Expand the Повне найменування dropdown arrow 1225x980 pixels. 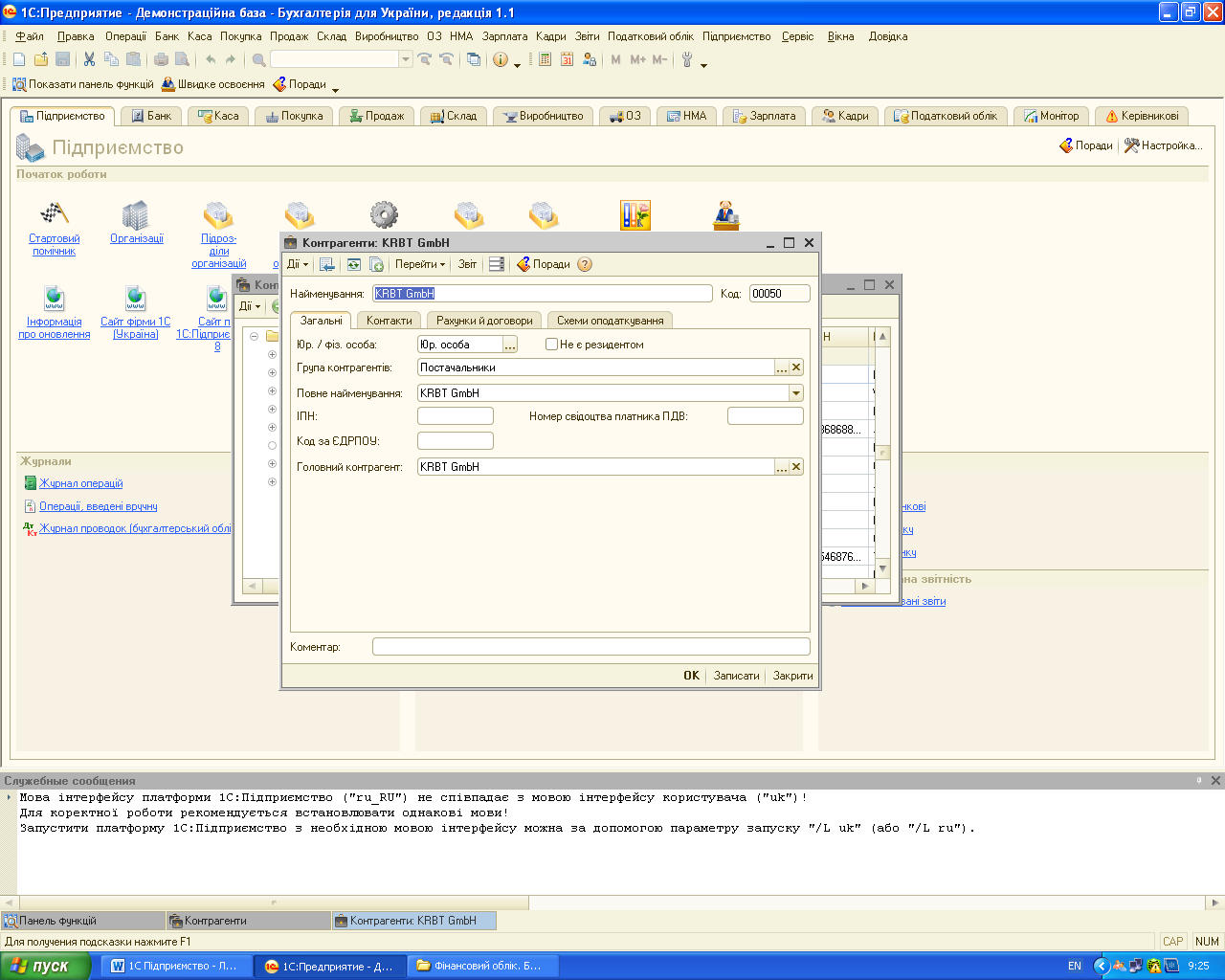tap(795, 393)
